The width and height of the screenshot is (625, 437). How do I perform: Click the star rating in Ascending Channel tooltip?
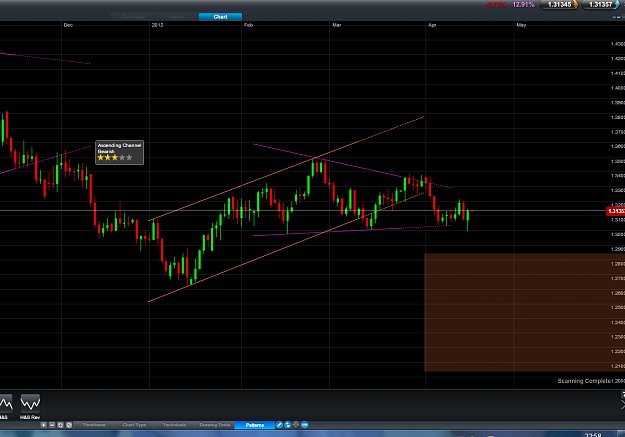pos(115,158)
